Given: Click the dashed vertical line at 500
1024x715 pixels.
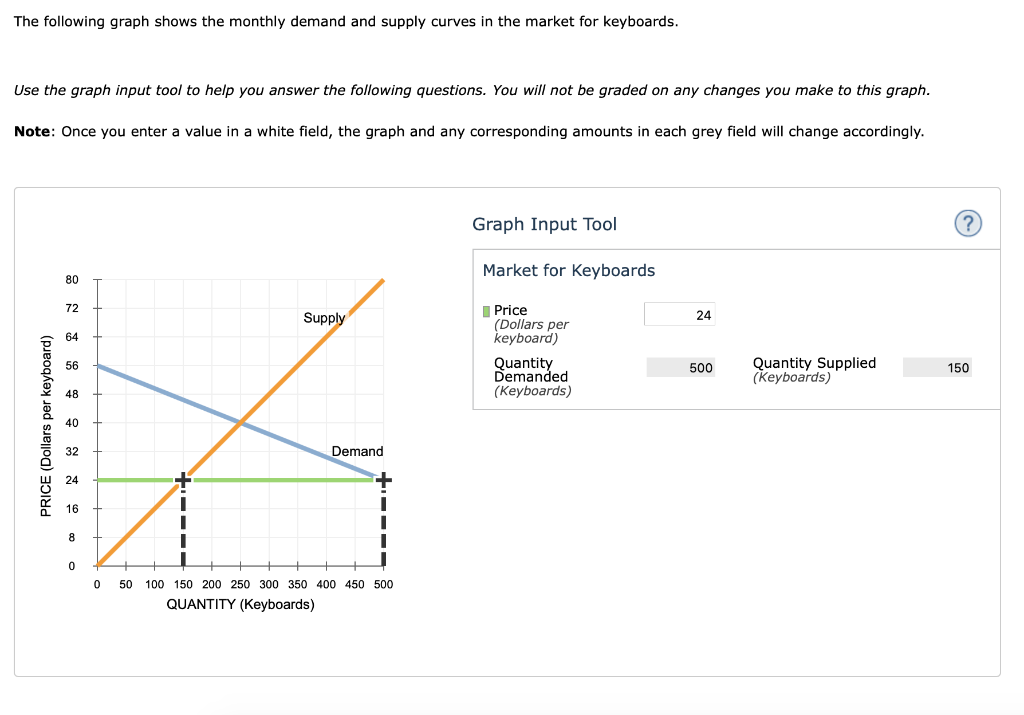Looking at the screenshot, I should (x=383, y=525).
